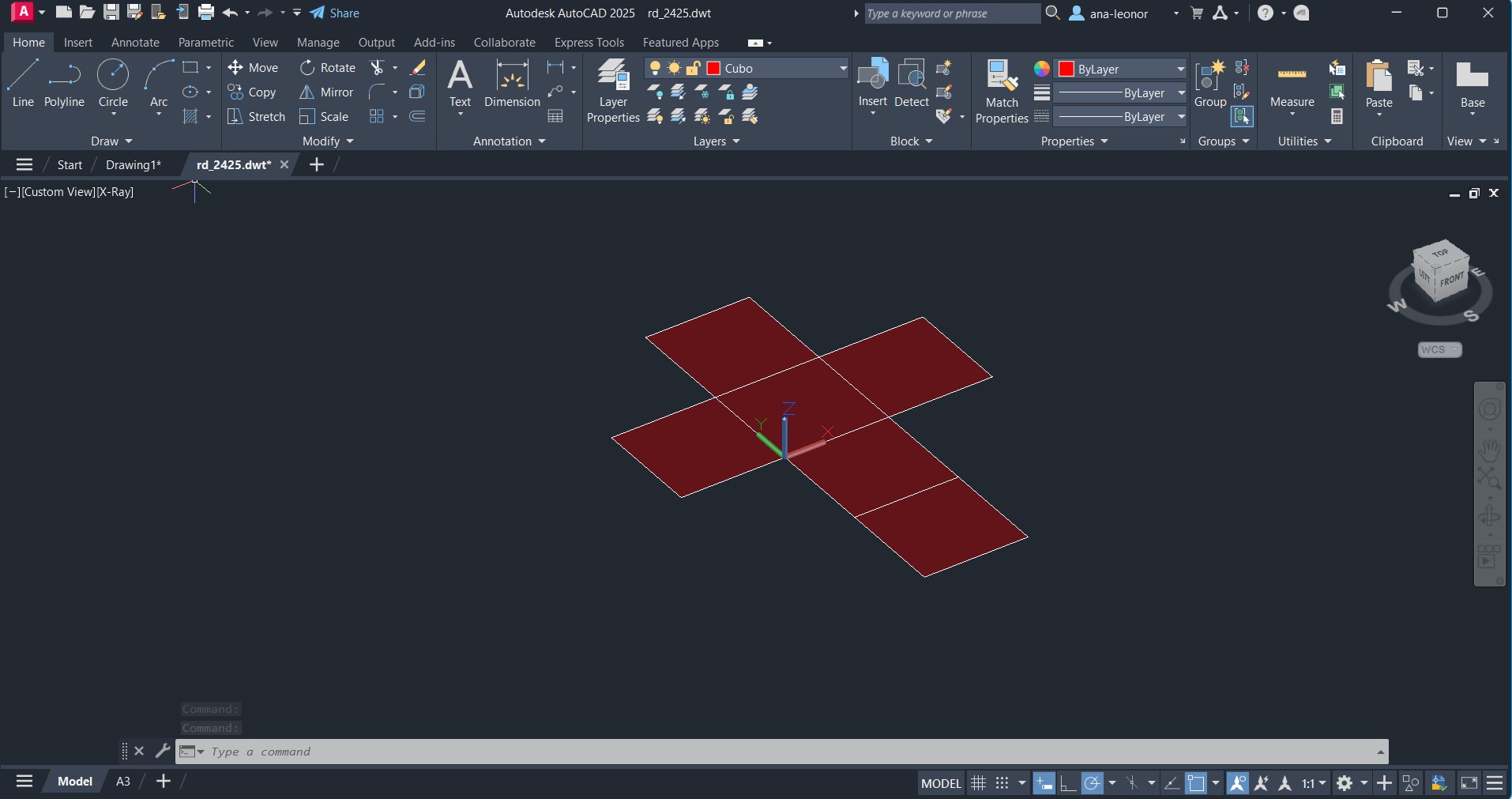Open the Annotate ribbon tab
The height and width of the screenshot is (799, 1512).
point(135,43)
